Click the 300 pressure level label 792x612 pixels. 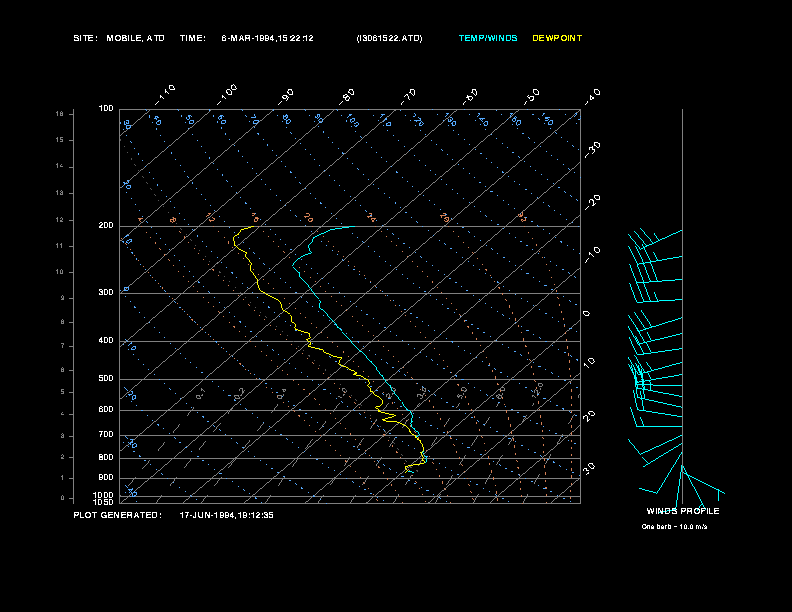[106, 292]
